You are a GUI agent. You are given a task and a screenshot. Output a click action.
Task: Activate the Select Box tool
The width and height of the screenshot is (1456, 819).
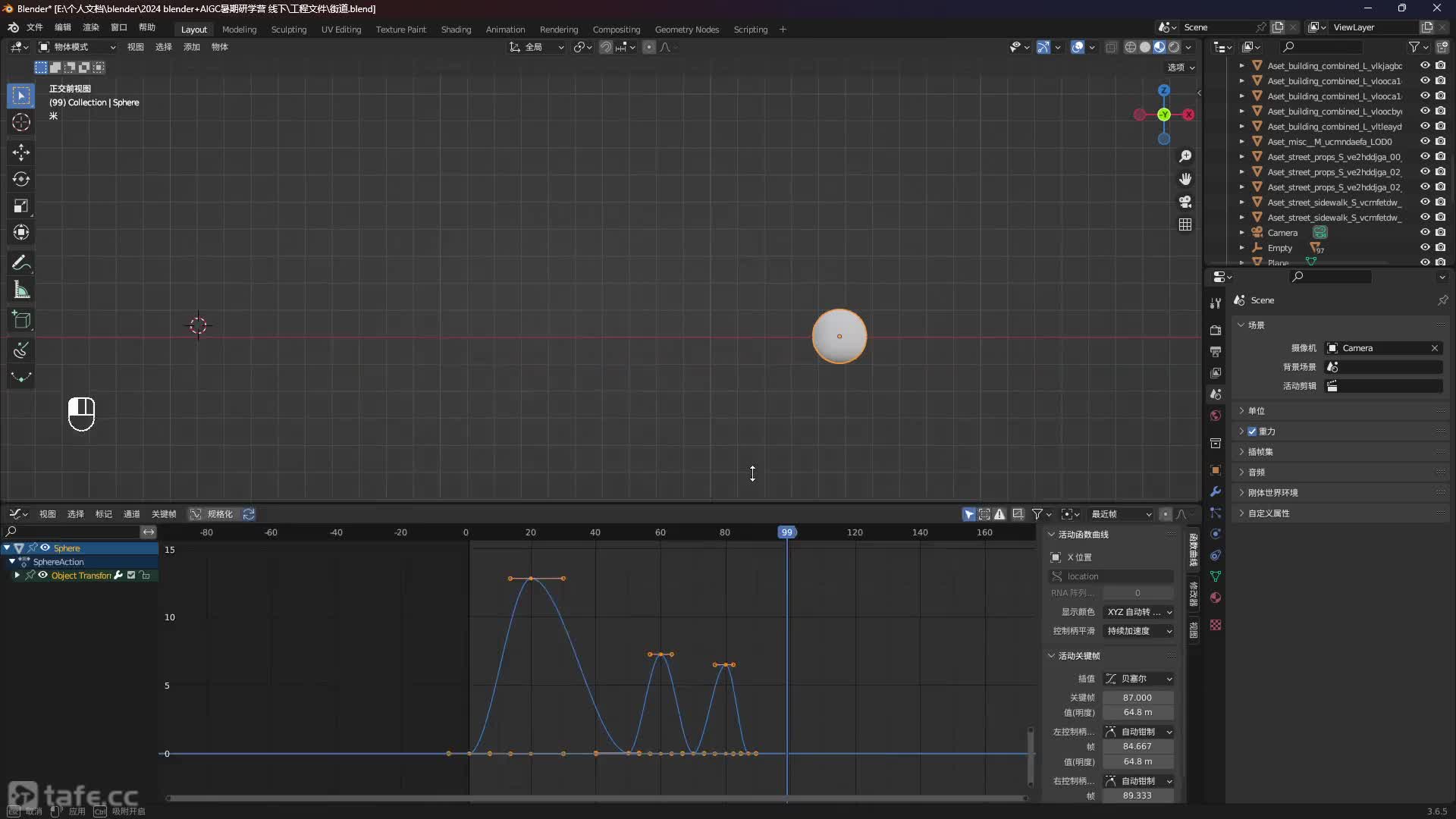click(x=21, y=96)
